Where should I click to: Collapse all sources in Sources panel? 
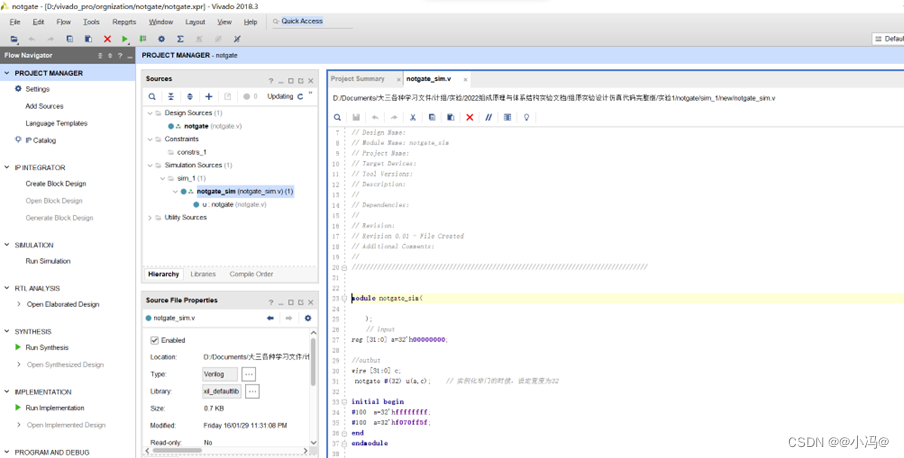tap(171, 96)
